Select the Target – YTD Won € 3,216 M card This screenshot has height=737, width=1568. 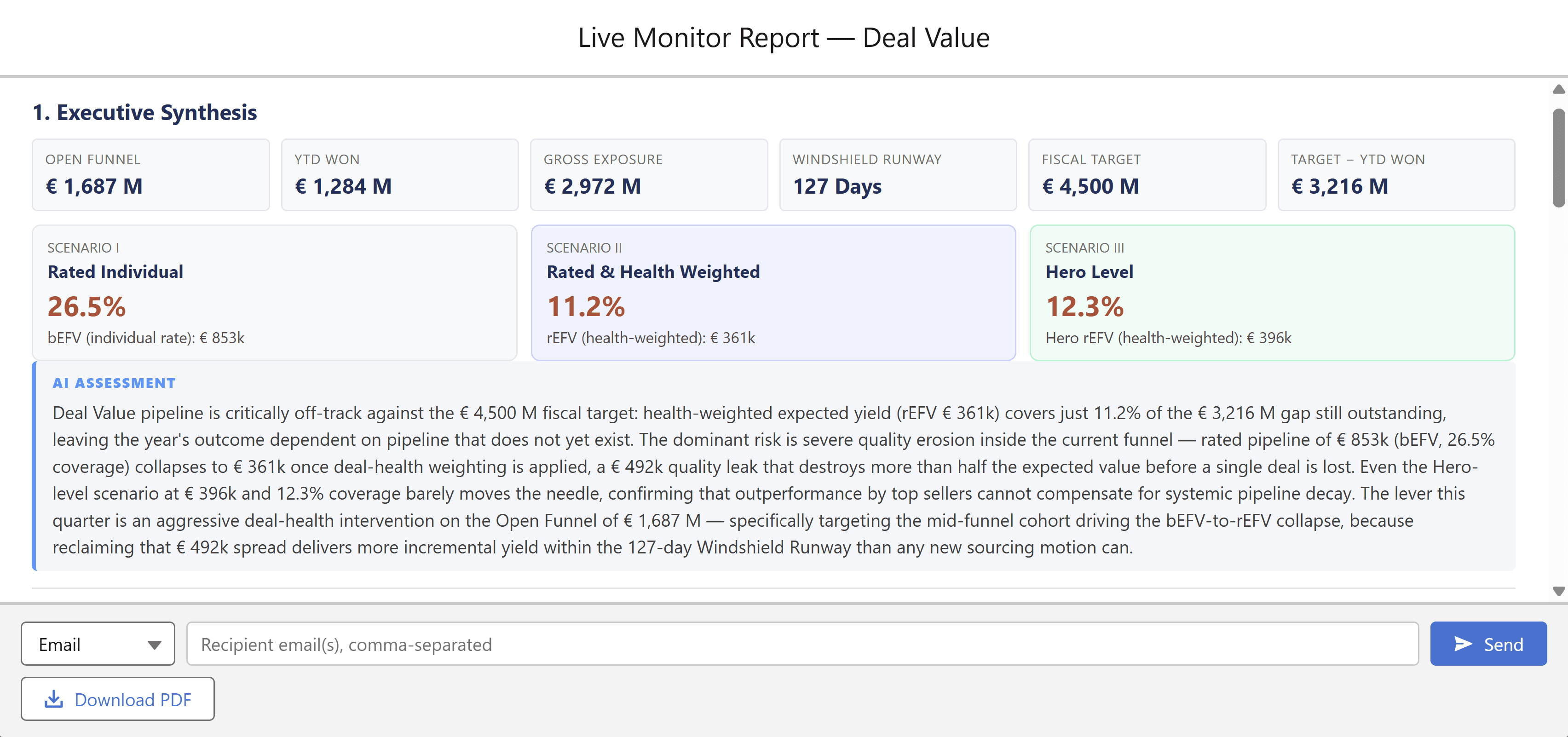tap(1396, 175)
